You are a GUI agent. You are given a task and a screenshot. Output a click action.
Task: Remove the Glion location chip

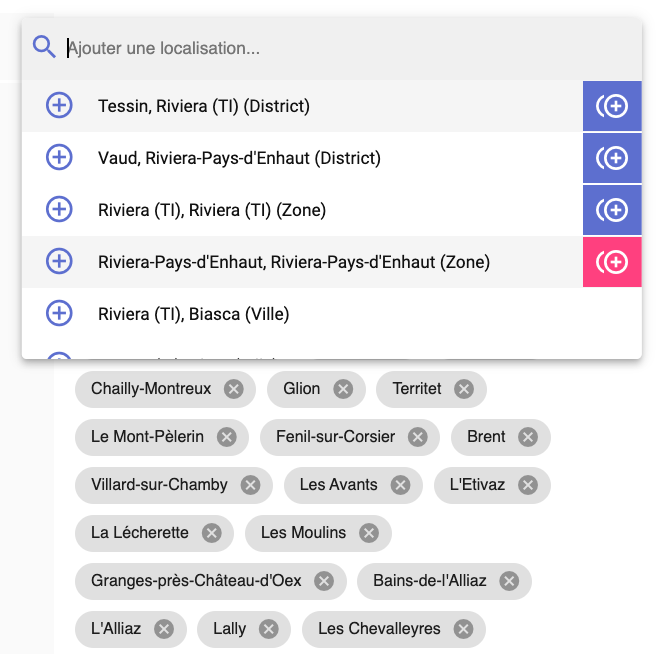[x=343, y=389]
